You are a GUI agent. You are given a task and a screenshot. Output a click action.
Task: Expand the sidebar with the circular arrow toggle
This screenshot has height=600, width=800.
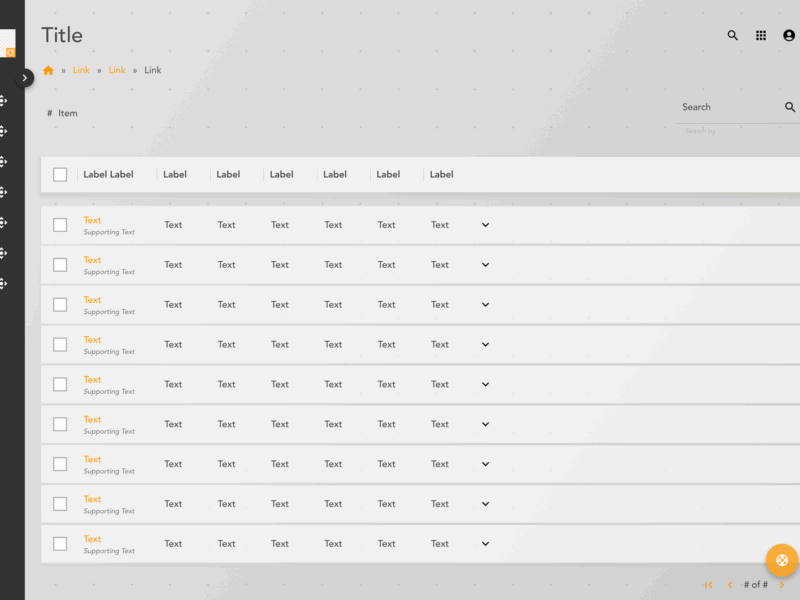25,77
